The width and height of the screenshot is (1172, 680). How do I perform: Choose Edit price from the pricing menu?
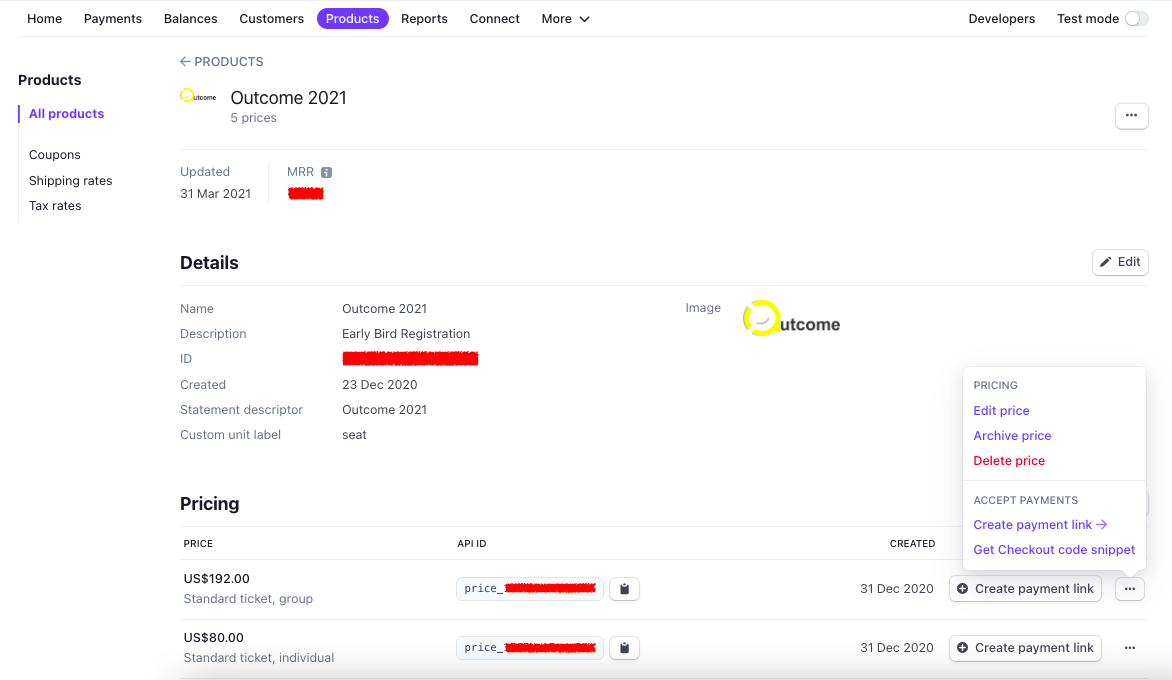coord(1002,411)
